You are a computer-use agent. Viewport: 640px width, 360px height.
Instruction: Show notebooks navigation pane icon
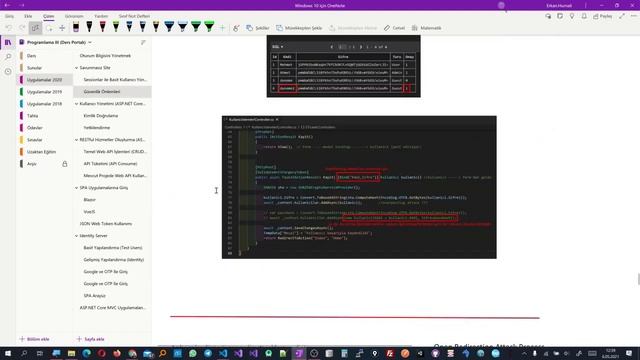tap(8, 42)
